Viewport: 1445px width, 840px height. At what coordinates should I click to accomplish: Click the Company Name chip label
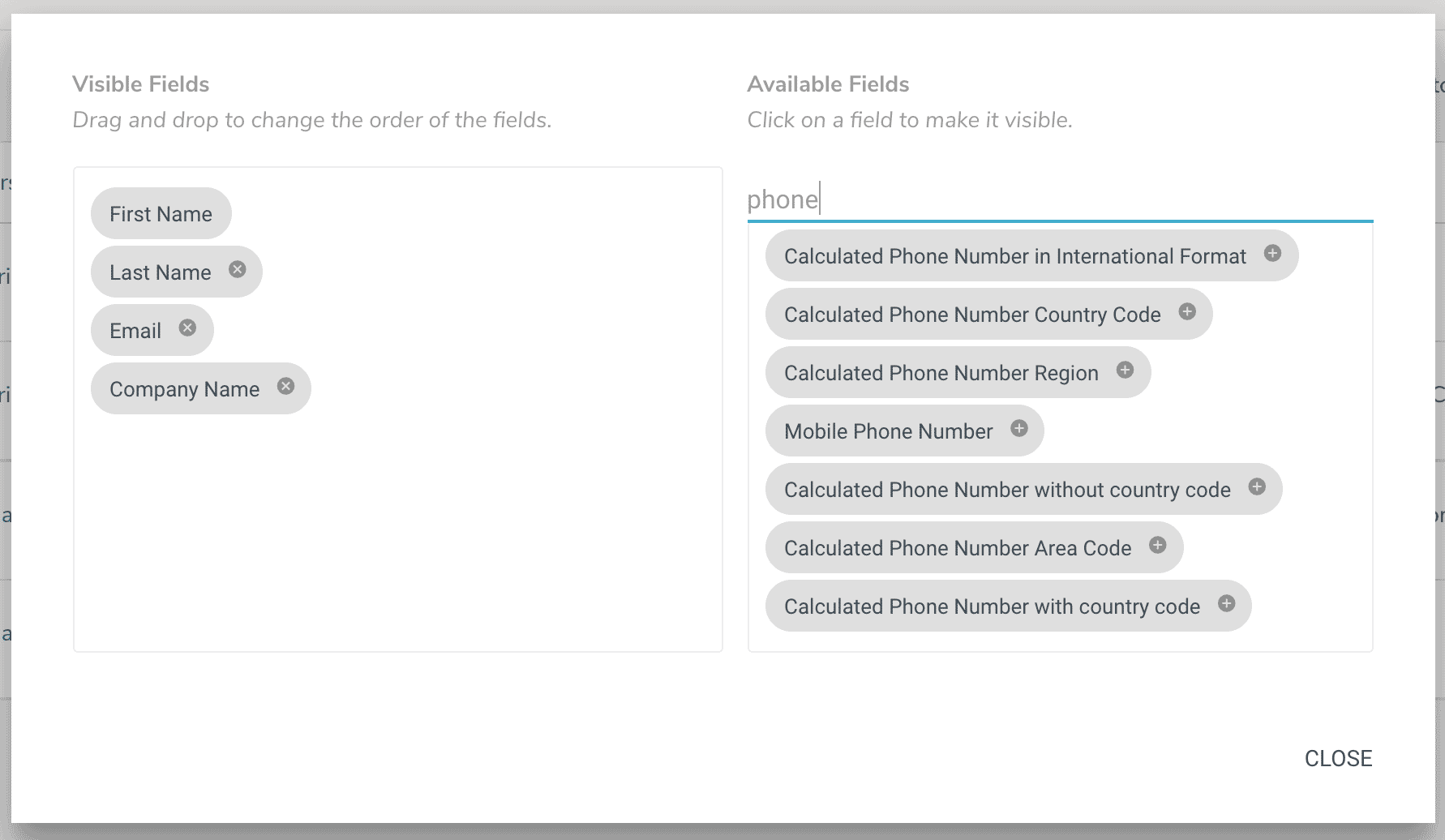(x=185, y=389)
